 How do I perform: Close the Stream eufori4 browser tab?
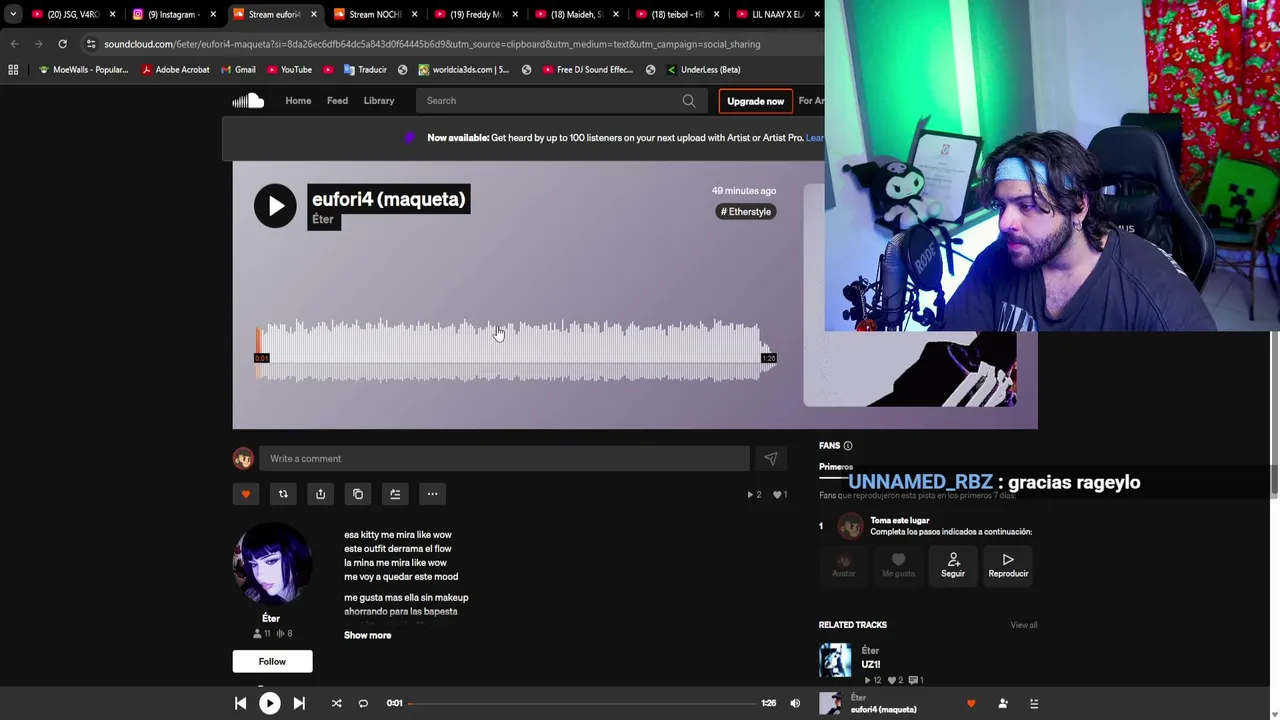(314, 14)
